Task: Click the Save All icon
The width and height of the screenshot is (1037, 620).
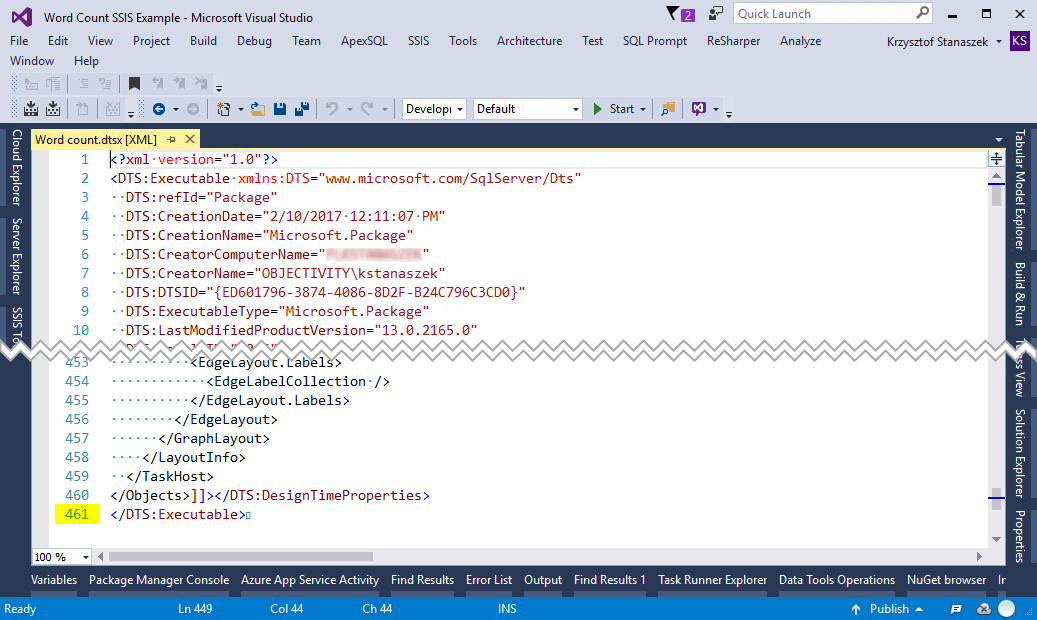Action: point(302,109)
